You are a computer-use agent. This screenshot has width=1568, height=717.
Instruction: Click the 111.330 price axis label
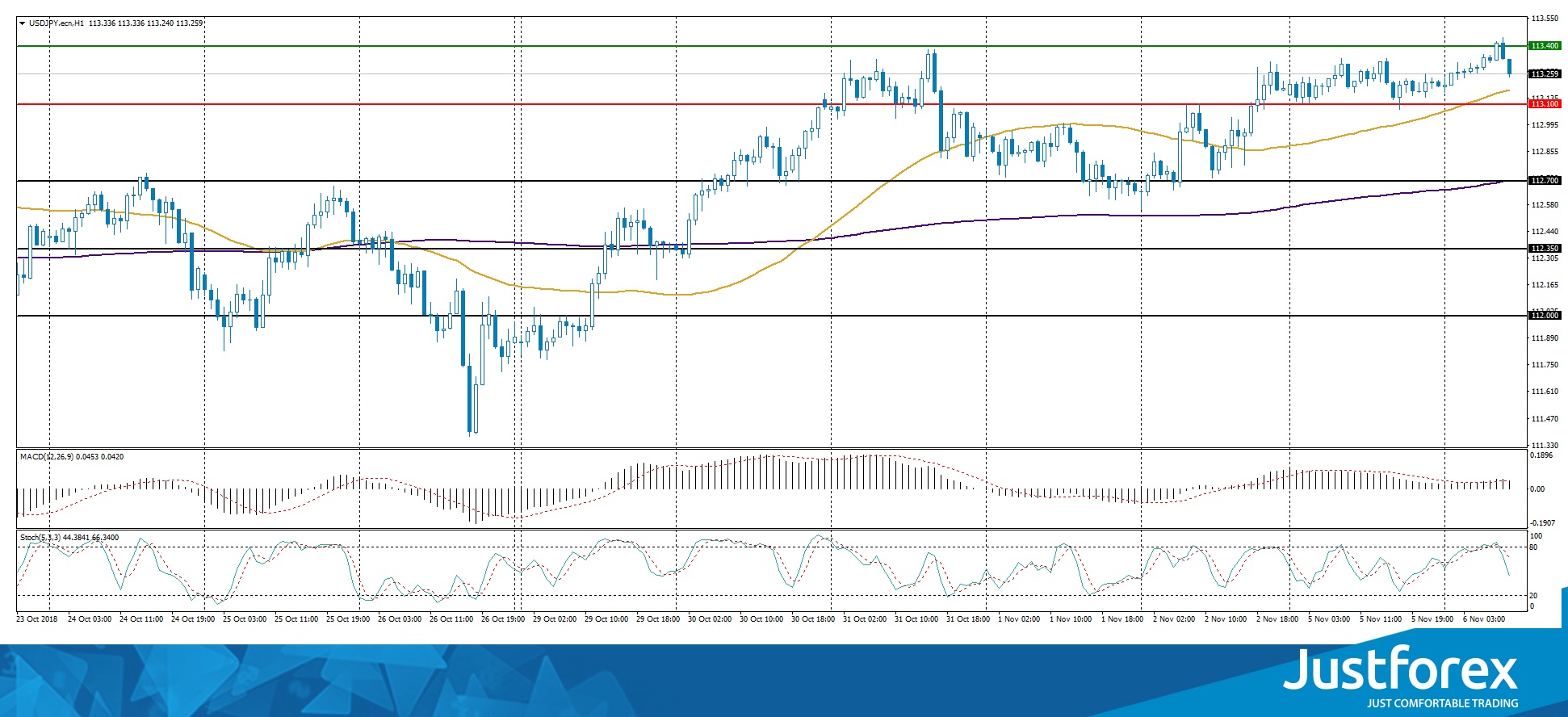(1545, 446)
